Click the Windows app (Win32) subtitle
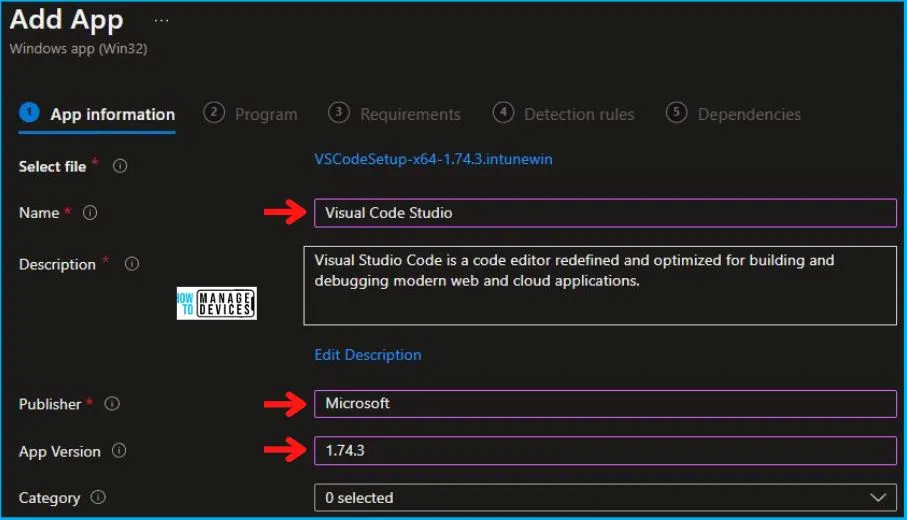Image resolution: width=907 pixels, height=520 pixels. pos(79,49)
